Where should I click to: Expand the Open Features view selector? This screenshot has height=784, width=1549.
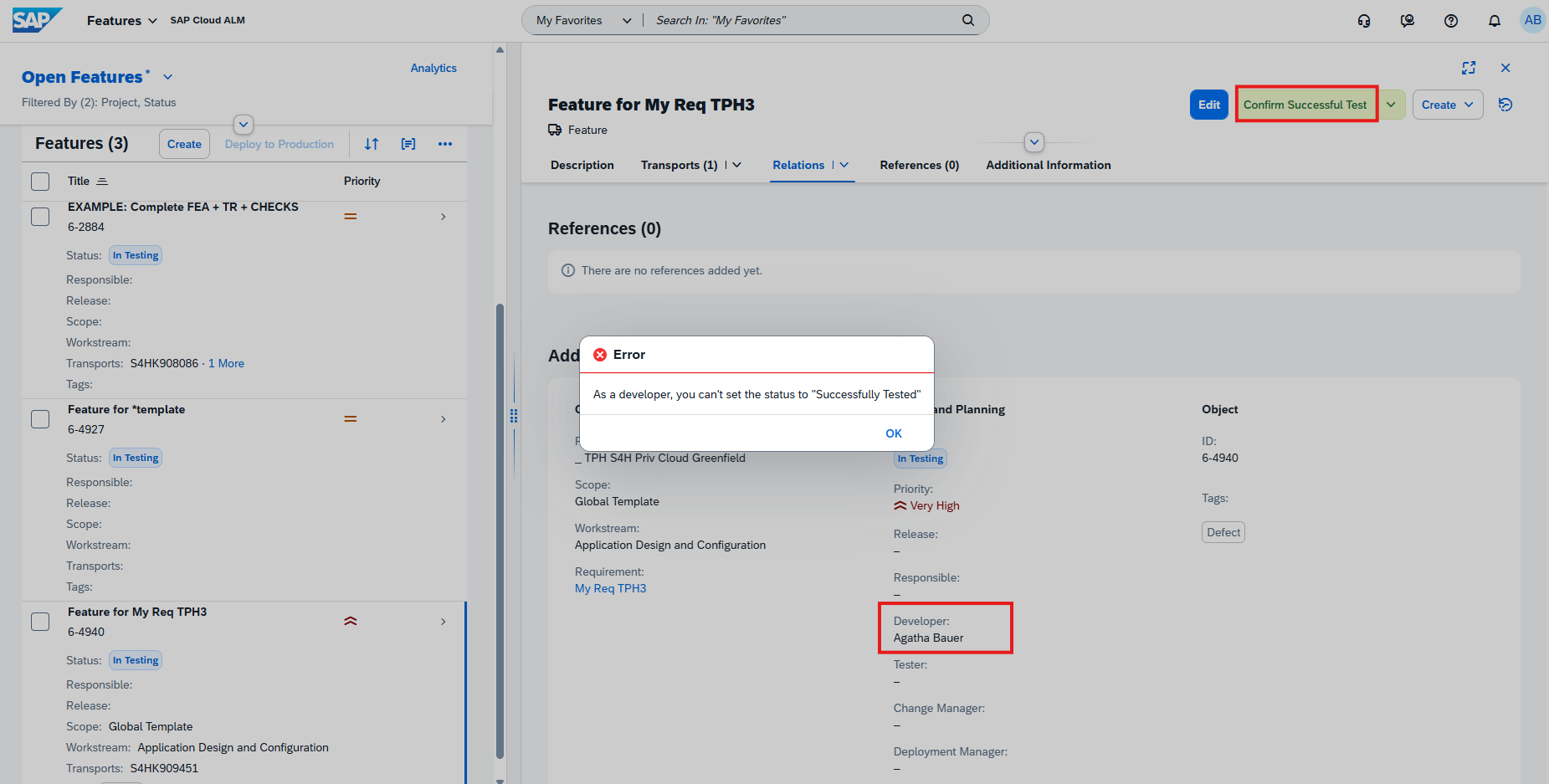[x=167, y=77]
